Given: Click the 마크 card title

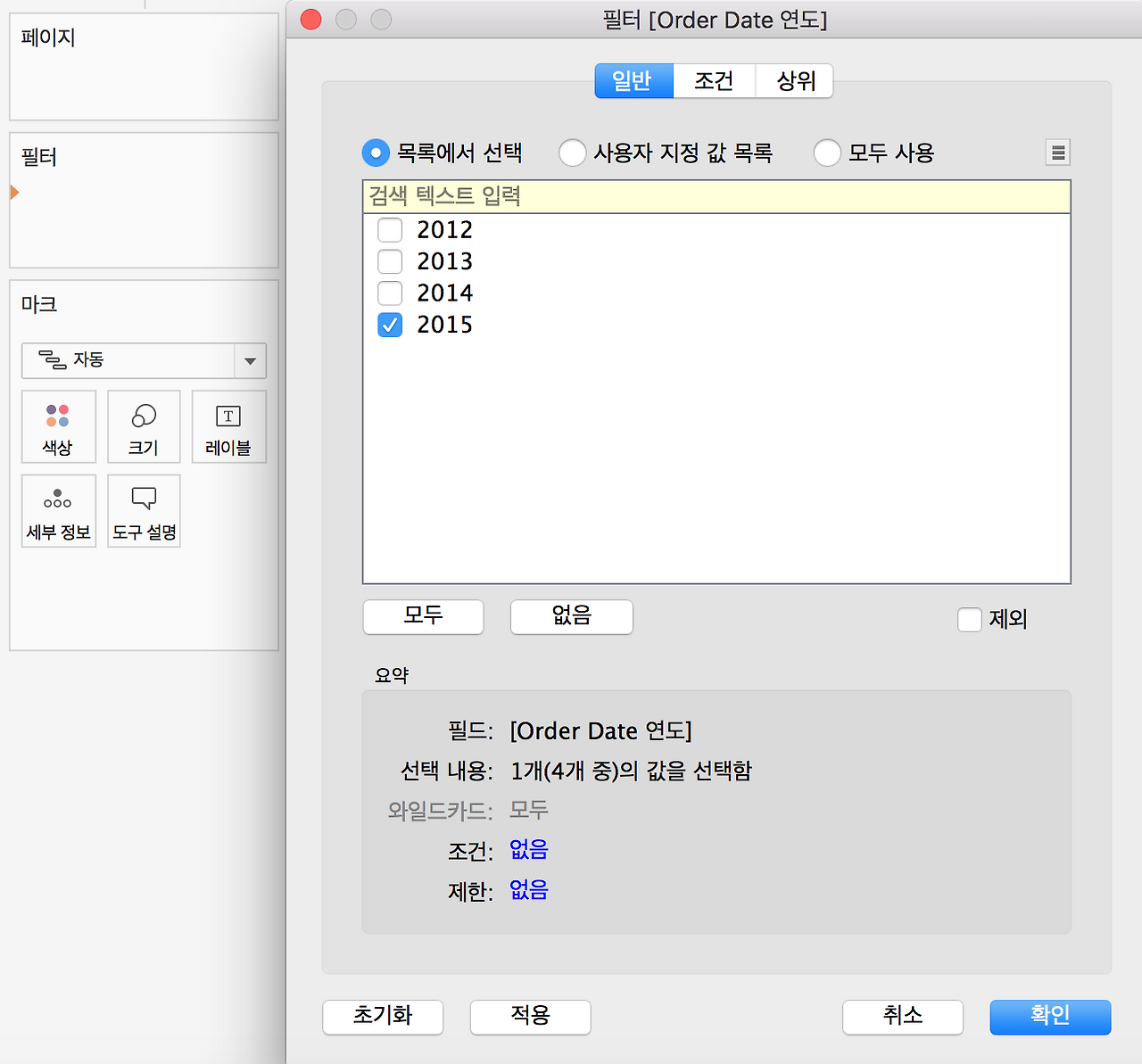Looking at the screenshot, I should (x=39, y=304).
